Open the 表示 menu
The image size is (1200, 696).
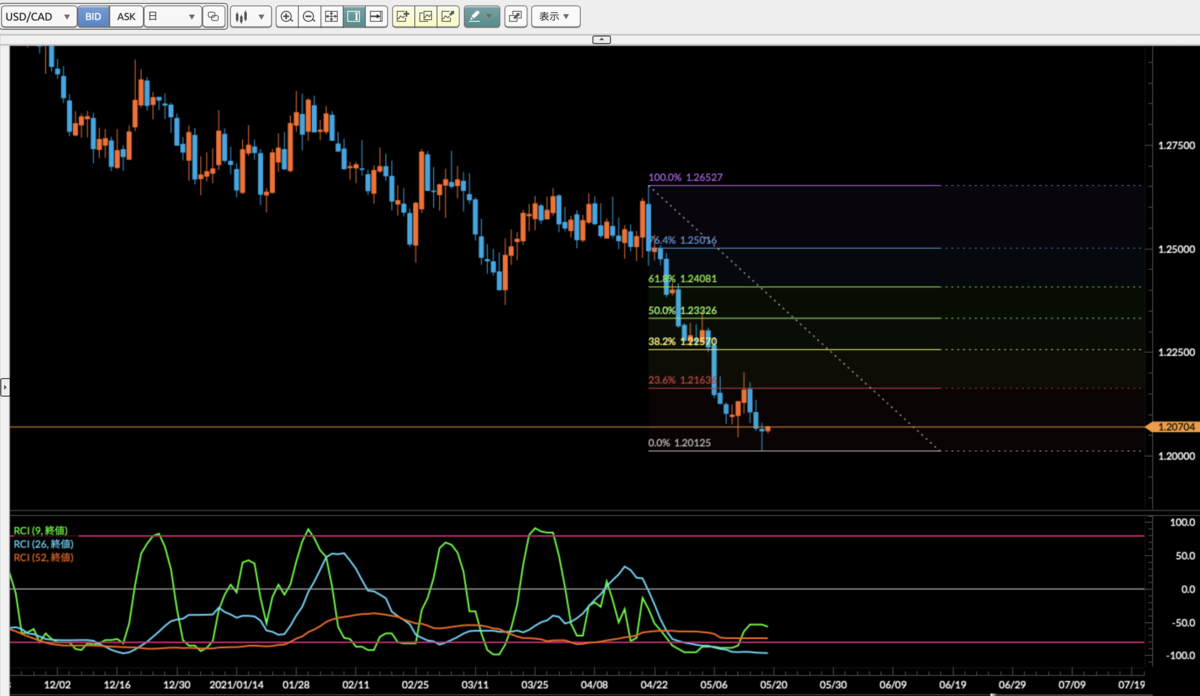[555, 17]
